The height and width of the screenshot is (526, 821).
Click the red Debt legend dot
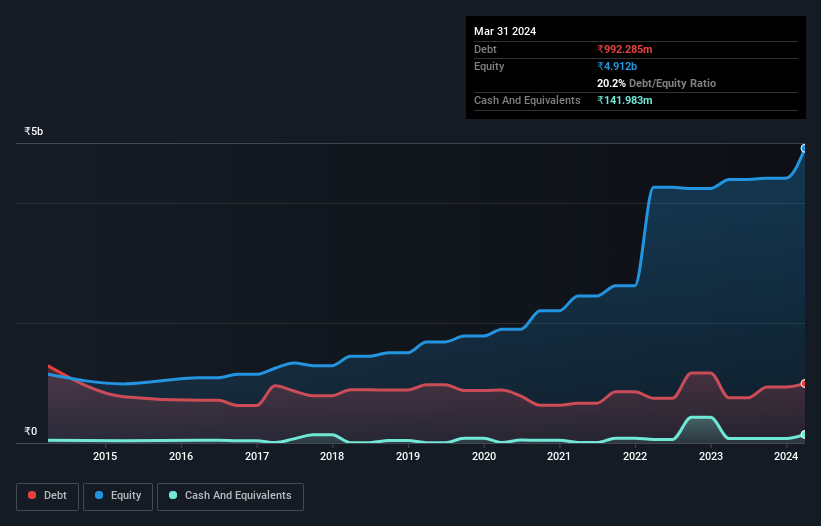click(32, 495)
